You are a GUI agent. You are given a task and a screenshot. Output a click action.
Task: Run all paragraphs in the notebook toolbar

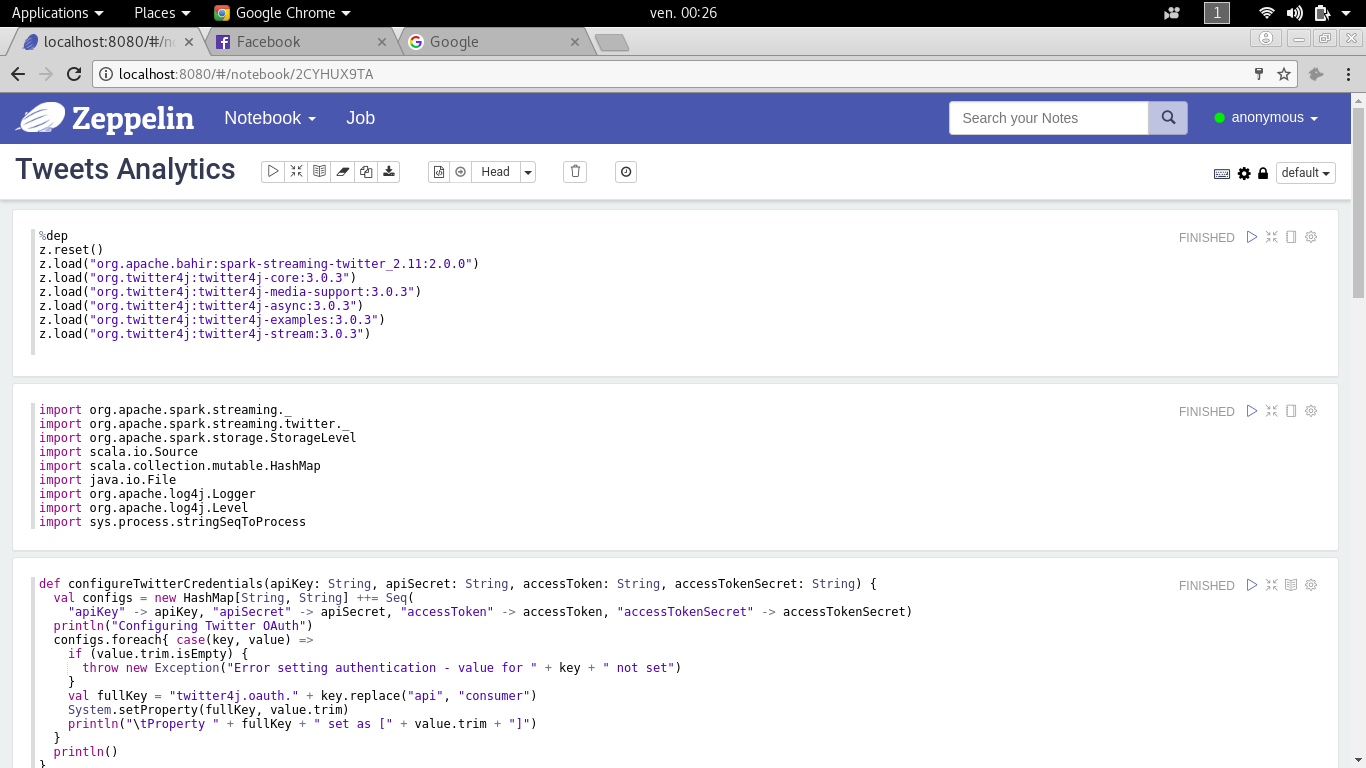click(273, 172)
